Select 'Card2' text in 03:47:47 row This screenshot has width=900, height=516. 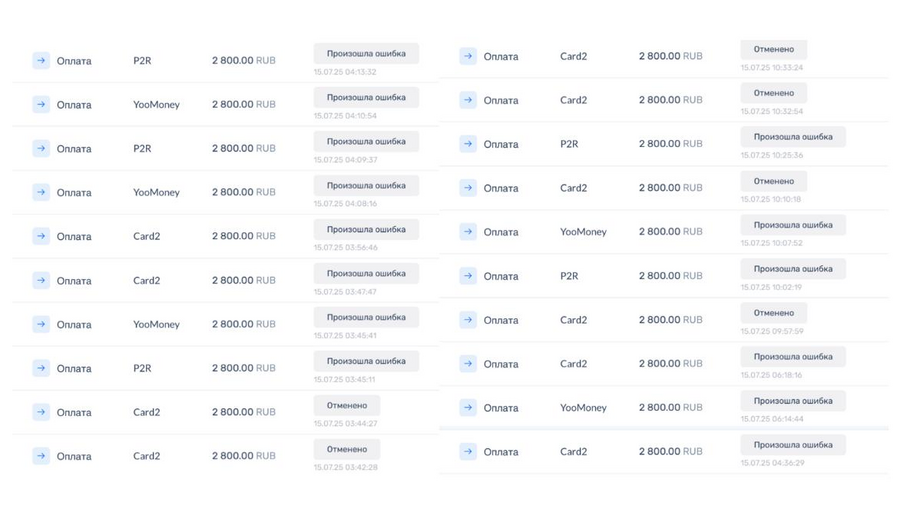(x=146, y=280)
